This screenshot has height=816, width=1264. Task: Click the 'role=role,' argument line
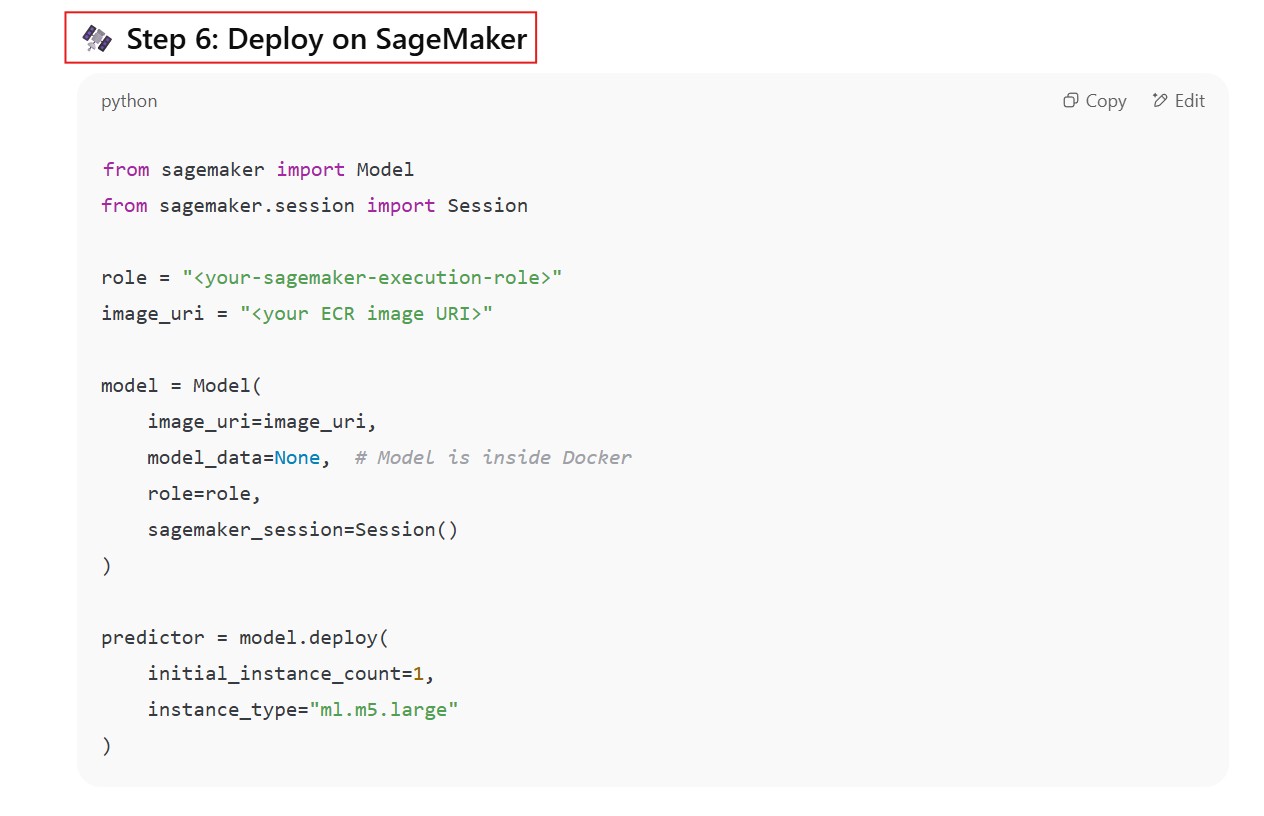pos(204,493)
